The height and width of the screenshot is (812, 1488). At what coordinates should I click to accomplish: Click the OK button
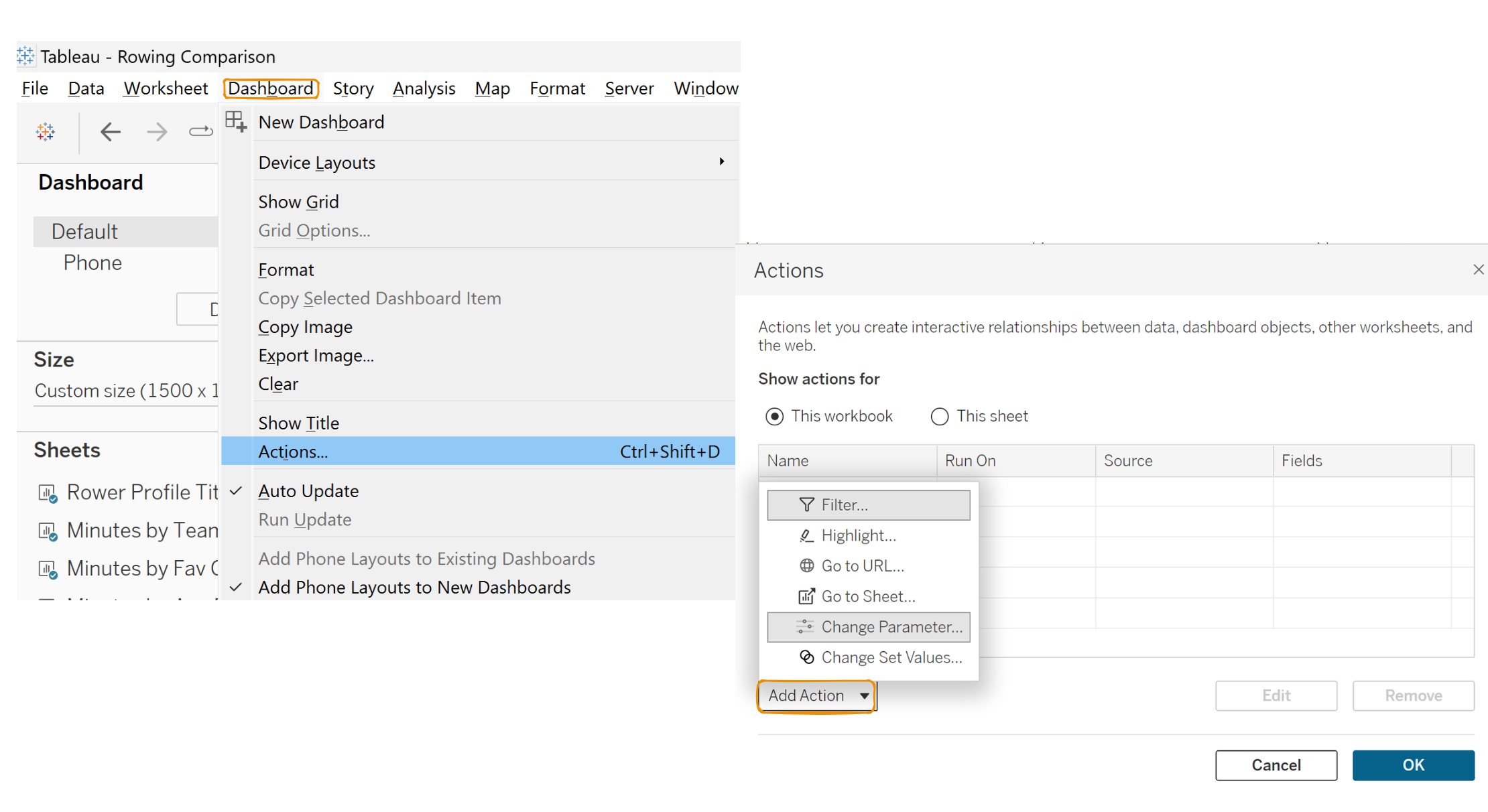click(1413, 765)
